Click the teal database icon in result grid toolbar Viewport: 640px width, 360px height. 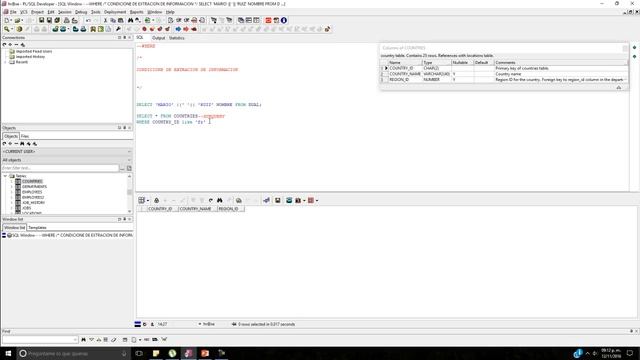click(289, 200)
